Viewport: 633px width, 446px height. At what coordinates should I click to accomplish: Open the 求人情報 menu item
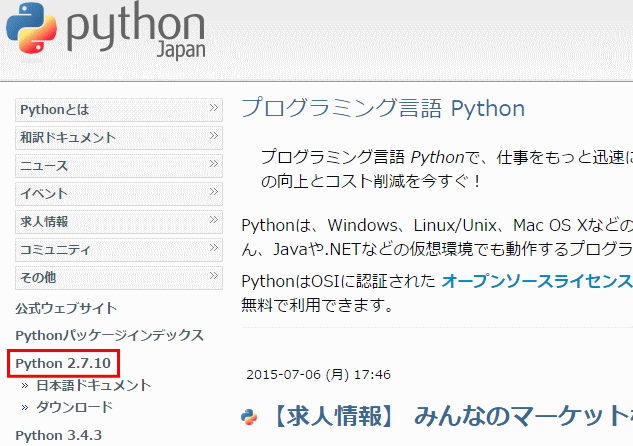coord(119,222)
